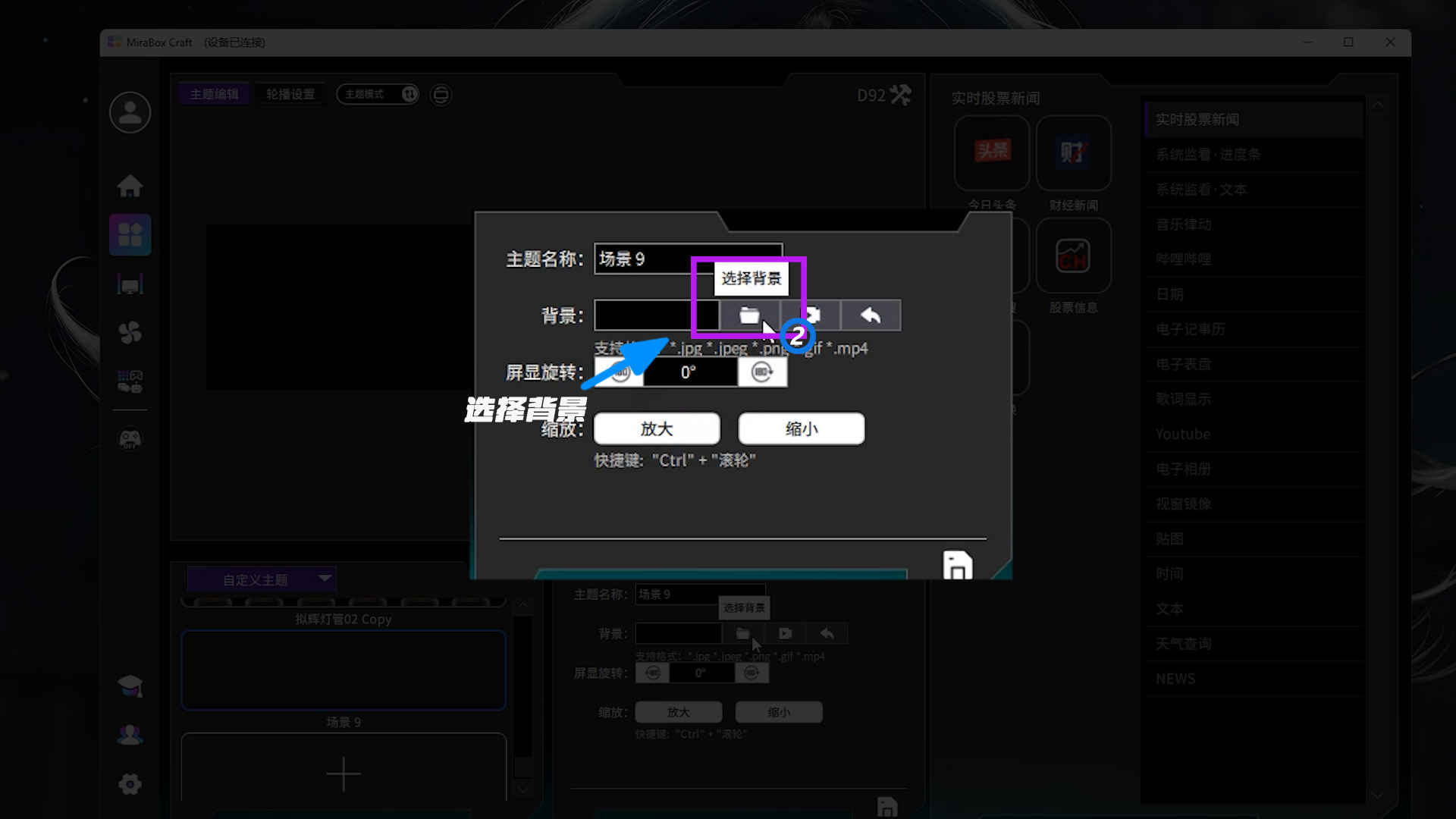Click the undo arrow next to background
Image resolution: width=1456 pixels, height=819 pixels.
coord(871,315)
